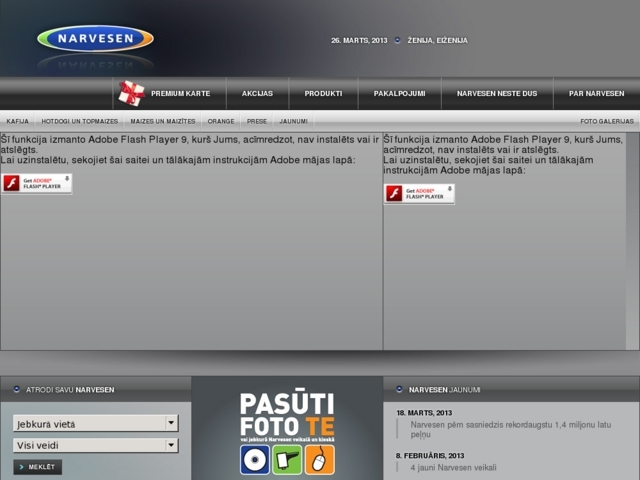Select Produkti in the main navigation
Viewport: 640px width, 480px height.
[323, 93]
